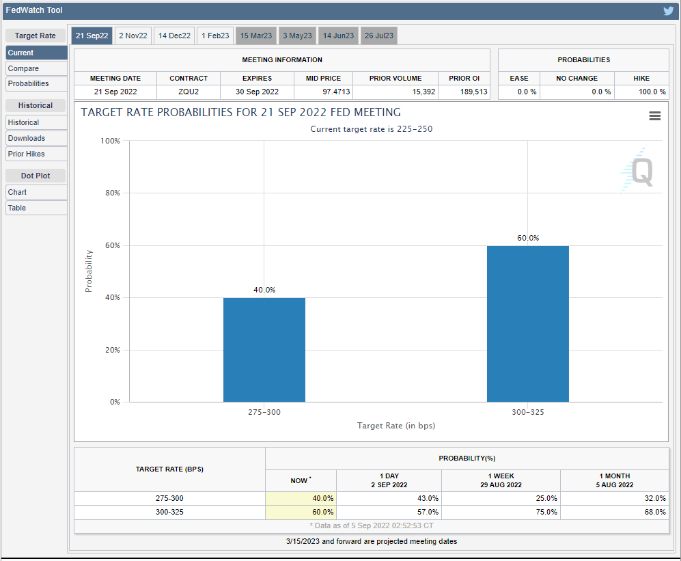Image resolution: width=681 pixels, height=561 pixels.
Task: Click the 1 MONTH 5 AUG 2022 header
Action: 615,480
